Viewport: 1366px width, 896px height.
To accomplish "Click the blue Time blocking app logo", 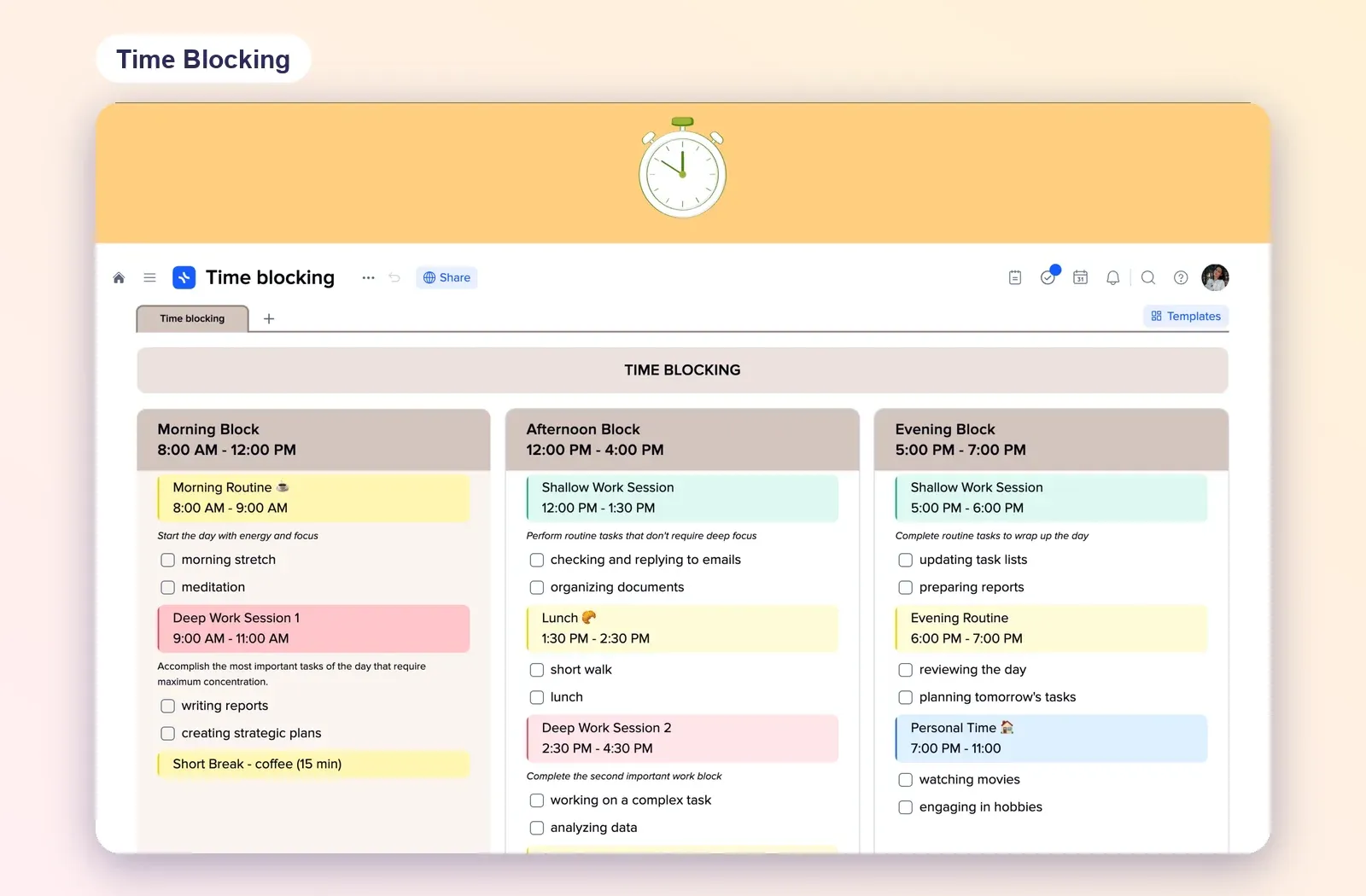I will pyautogui.click(x=184, y=277).
